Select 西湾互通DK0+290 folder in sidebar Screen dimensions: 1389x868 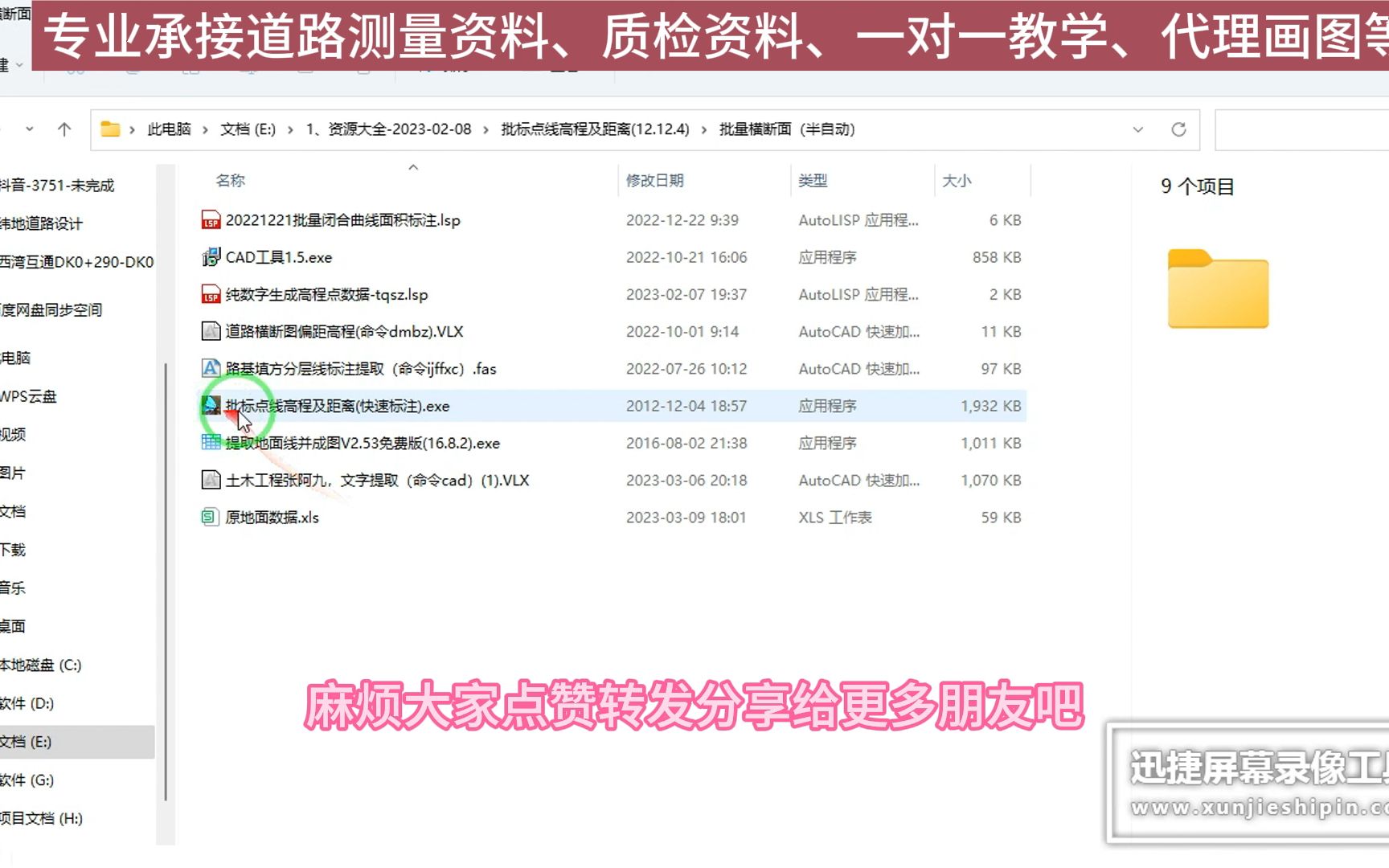[77, 262]
